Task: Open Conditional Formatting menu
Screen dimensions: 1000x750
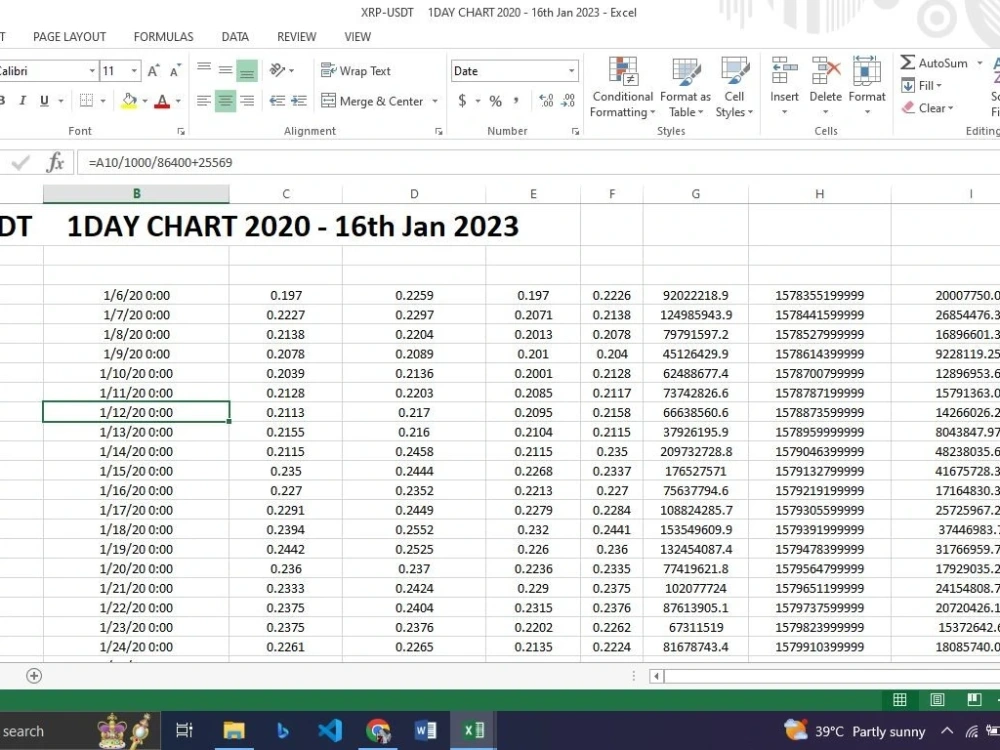Action: (622, 87)
